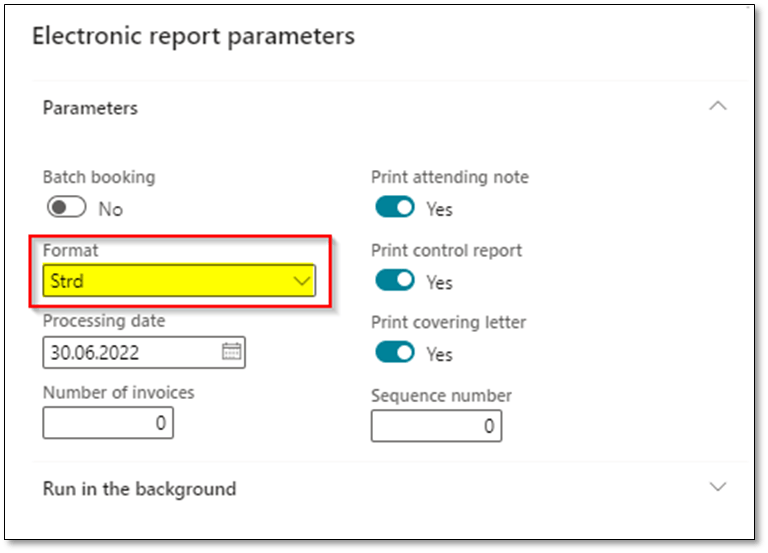Click the Format dropdown arrow
The image size is (768, 553).
point(303,281)
